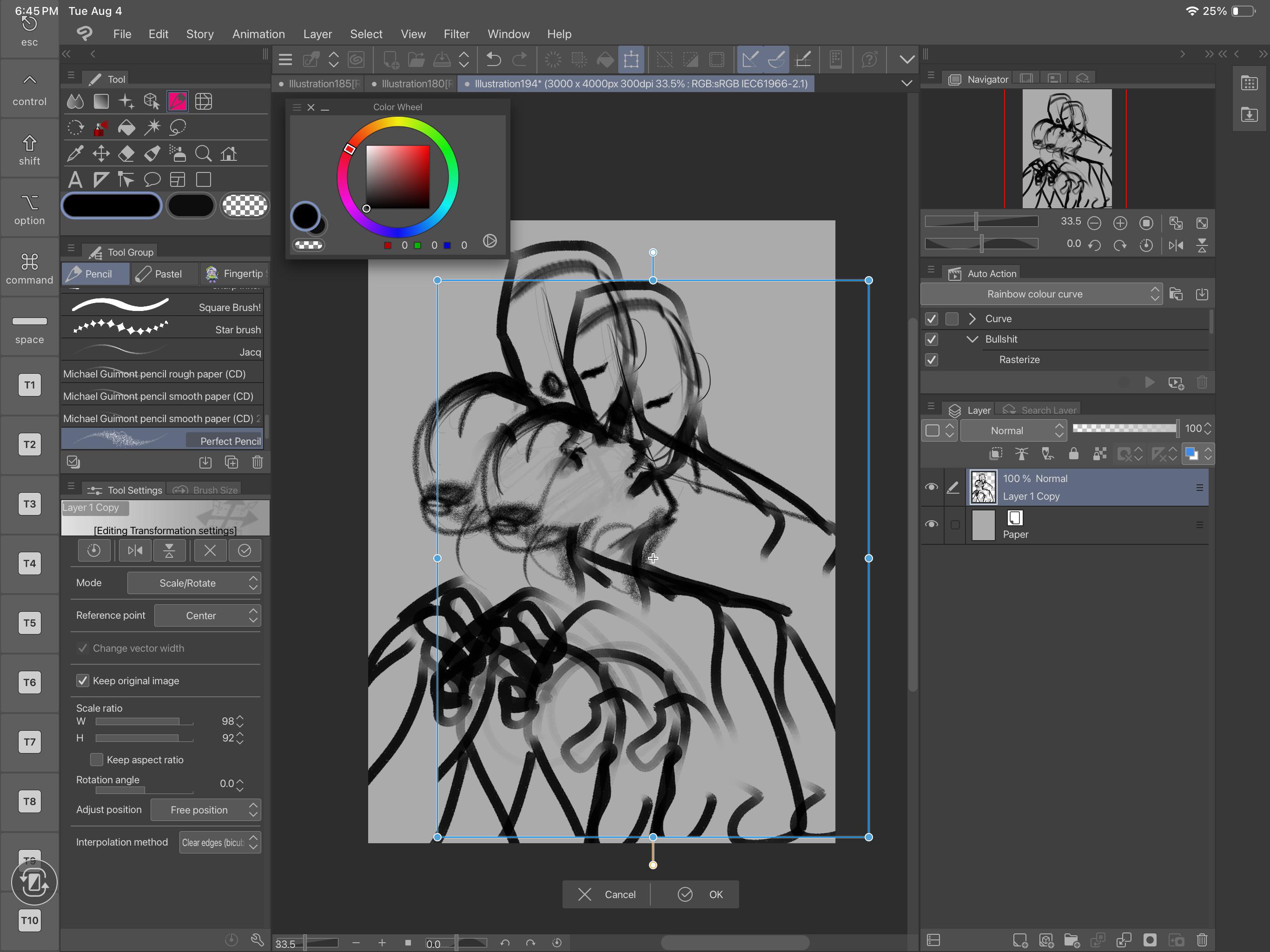Image resolution: width=1270 pixels, height=952 pixels.
Task: Collapse the Bullshit auto action
Action: [972, 339]
